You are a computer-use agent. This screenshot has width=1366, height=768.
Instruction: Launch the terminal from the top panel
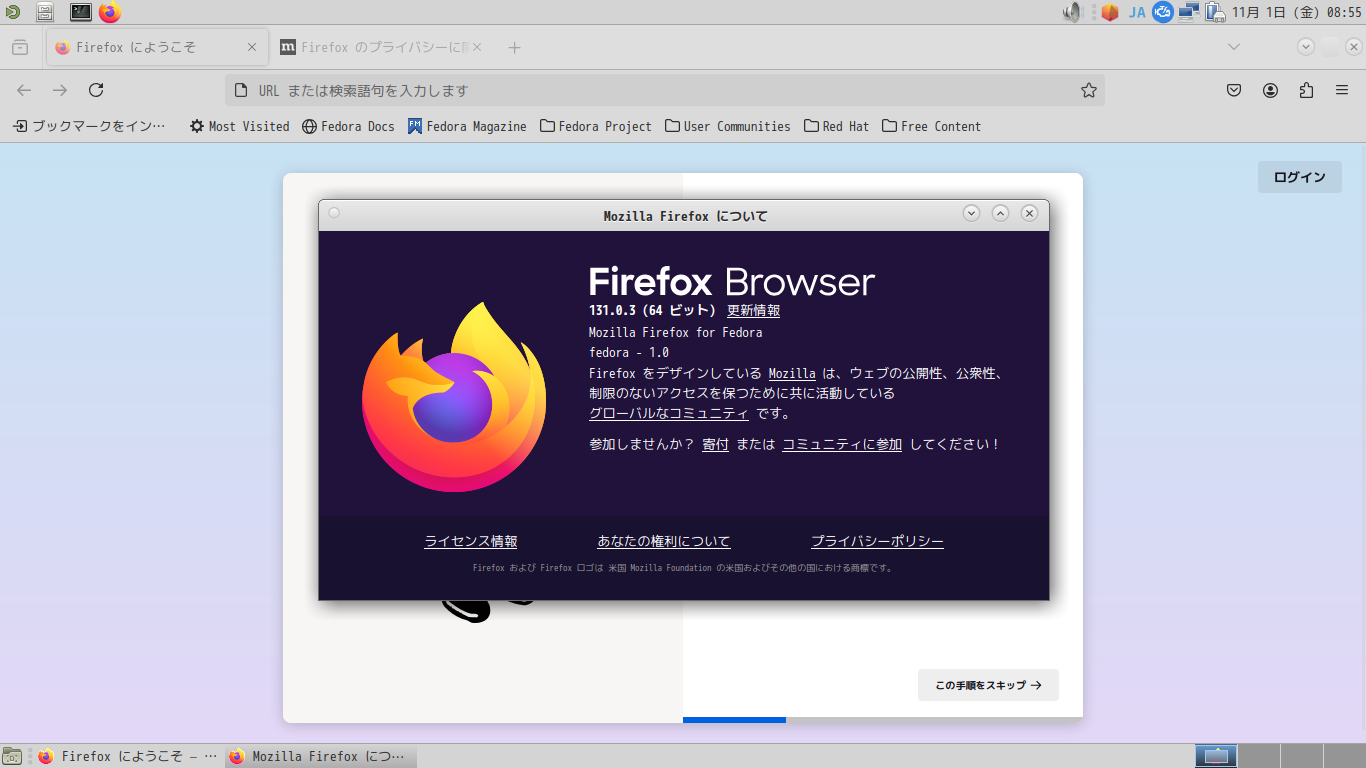[x=81, y=12]
